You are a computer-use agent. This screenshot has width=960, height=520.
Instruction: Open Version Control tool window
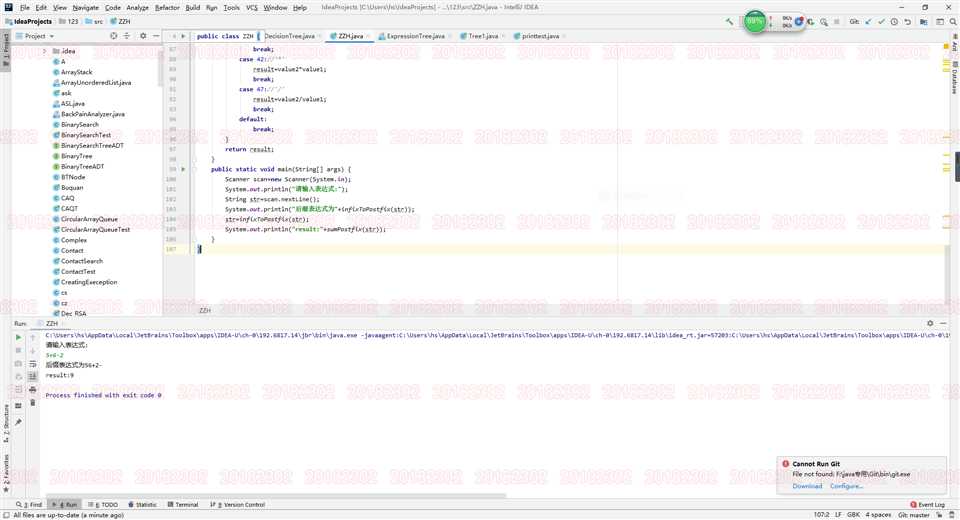(x=238, y=505)
